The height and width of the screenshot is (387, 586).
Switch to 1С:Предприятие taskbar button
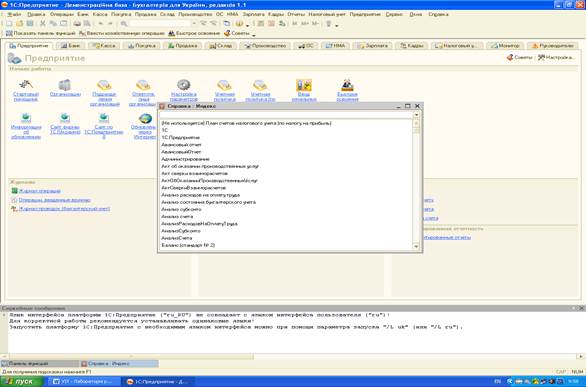[159, 381]
